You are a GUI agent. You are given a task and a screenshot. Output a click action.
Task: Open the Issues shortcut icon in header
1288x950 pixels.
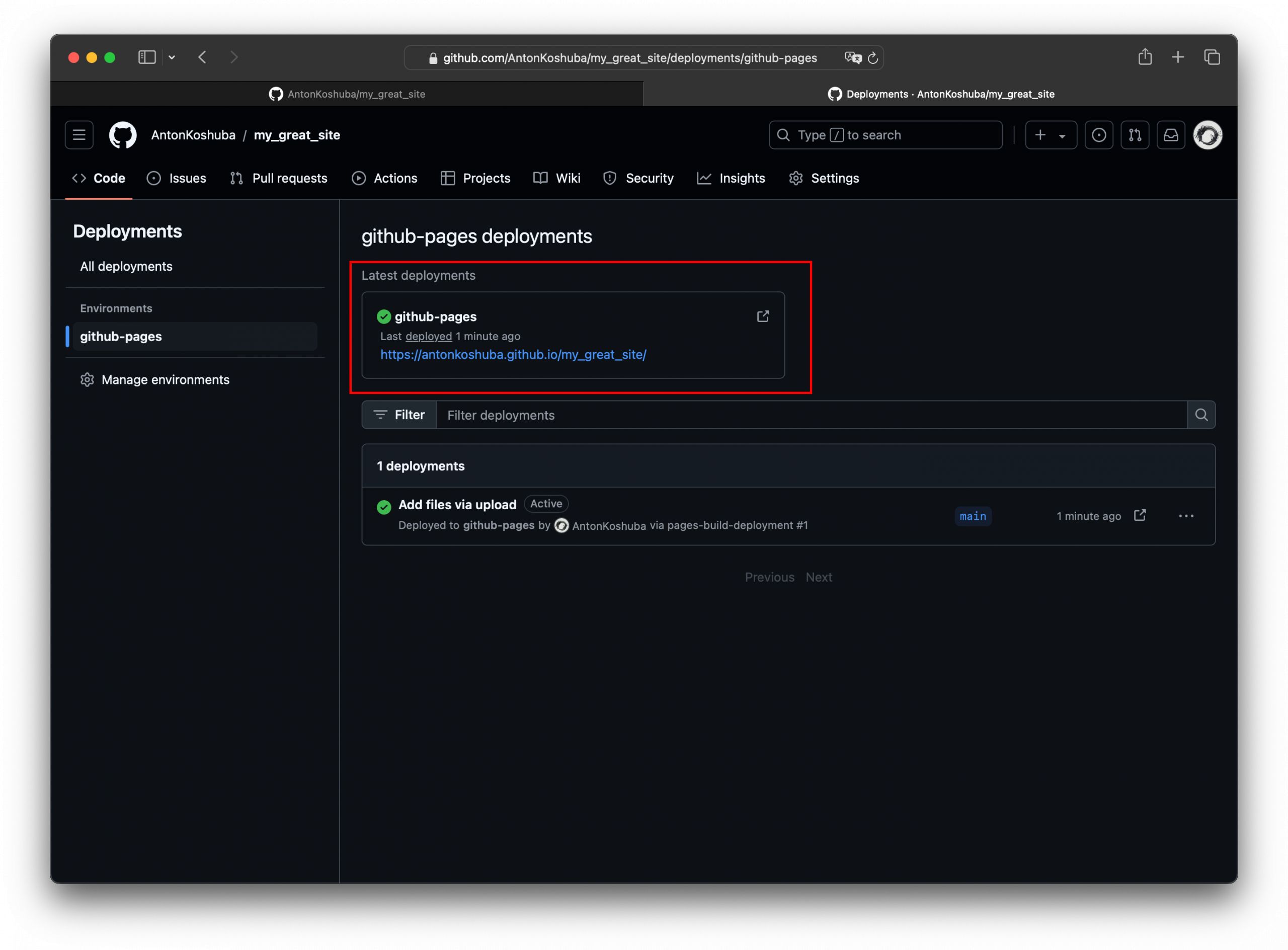pyautogui.click(x=1099, y=135)
